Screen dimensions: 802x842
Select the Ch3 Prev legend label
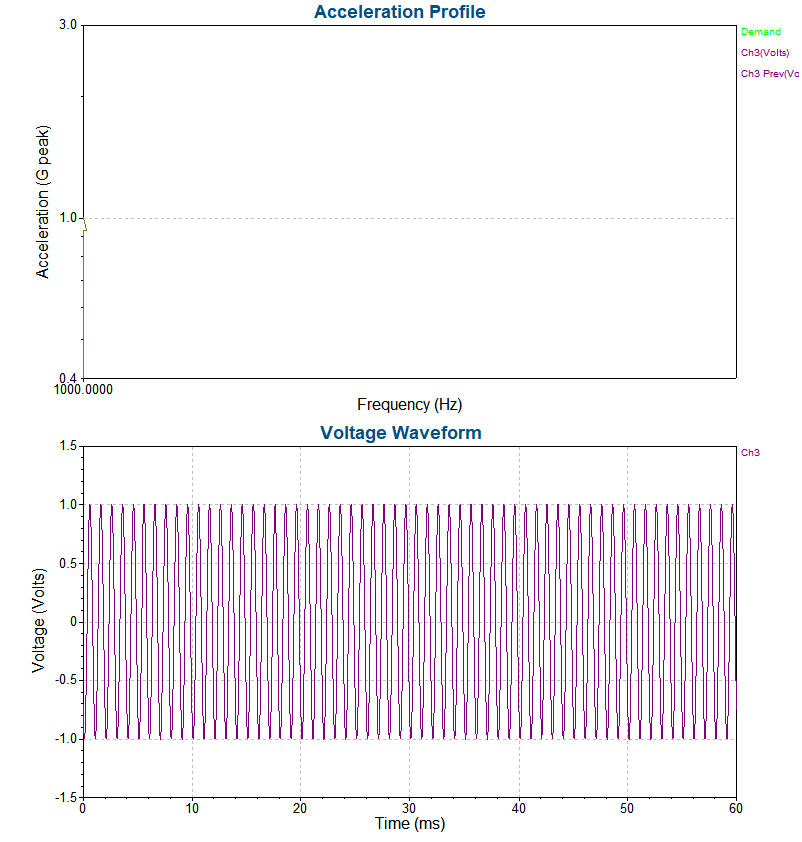769,74
